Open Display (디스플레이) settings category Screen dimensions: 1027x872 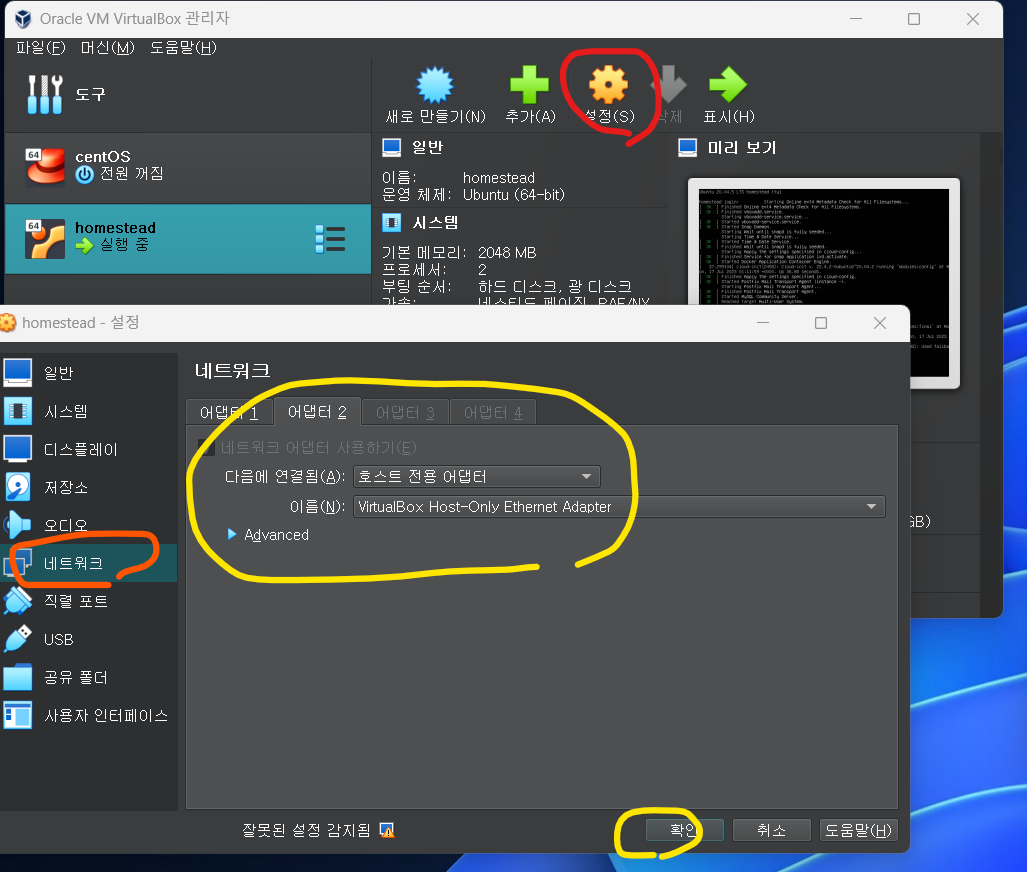coord(88,449)
